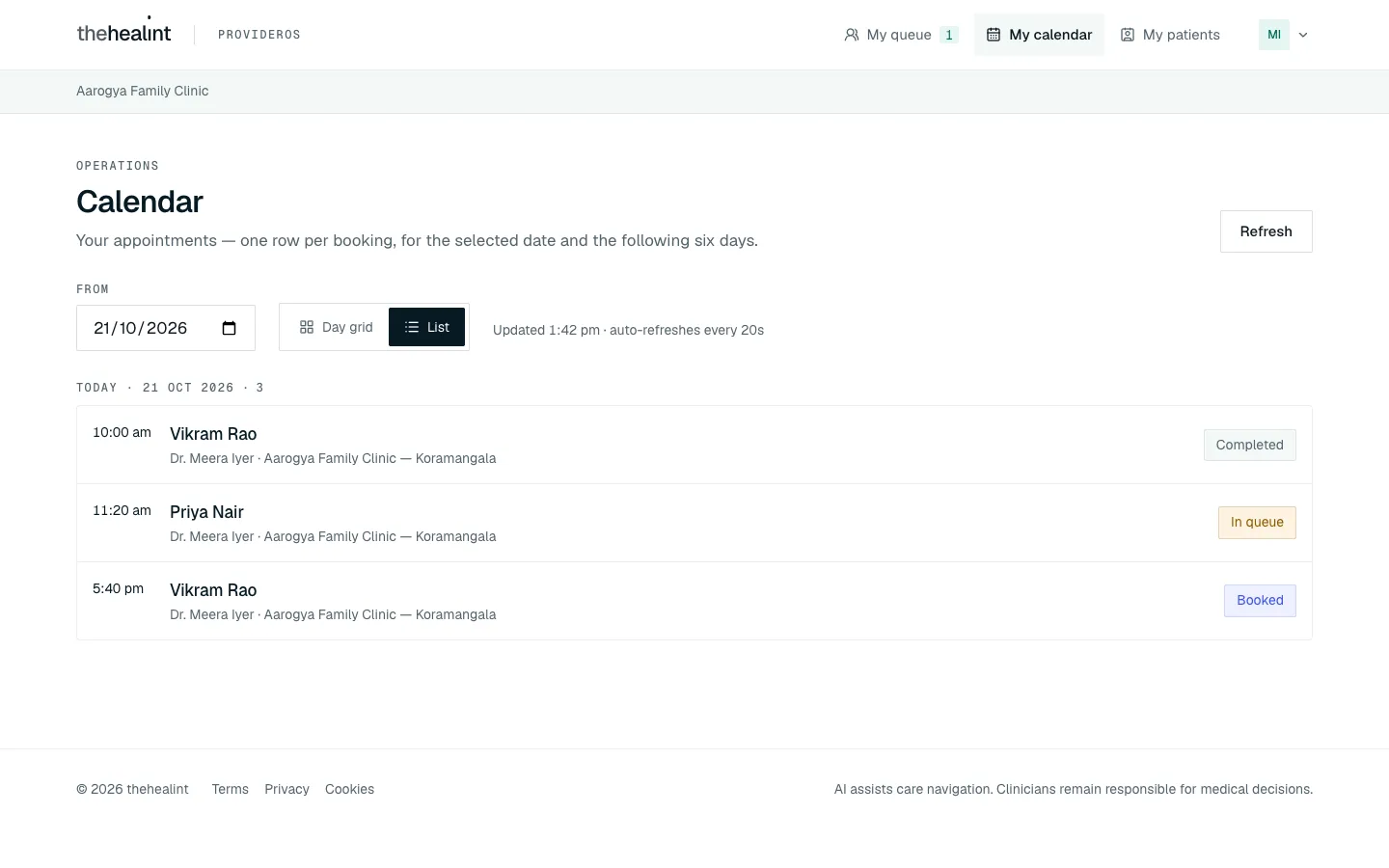Click the queue count badge showing 1
The image size is (1389, 868).
pos(949,35)
